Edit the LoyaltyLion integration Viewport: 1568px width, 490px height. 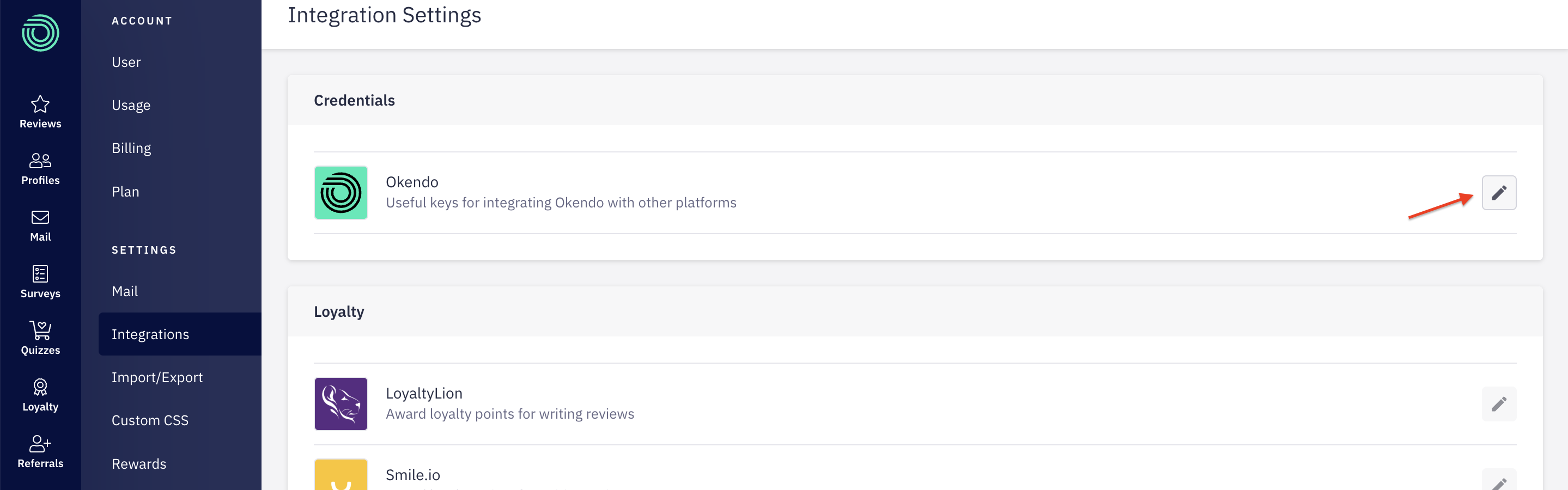pyautogui.click(x=1498, y=405)
